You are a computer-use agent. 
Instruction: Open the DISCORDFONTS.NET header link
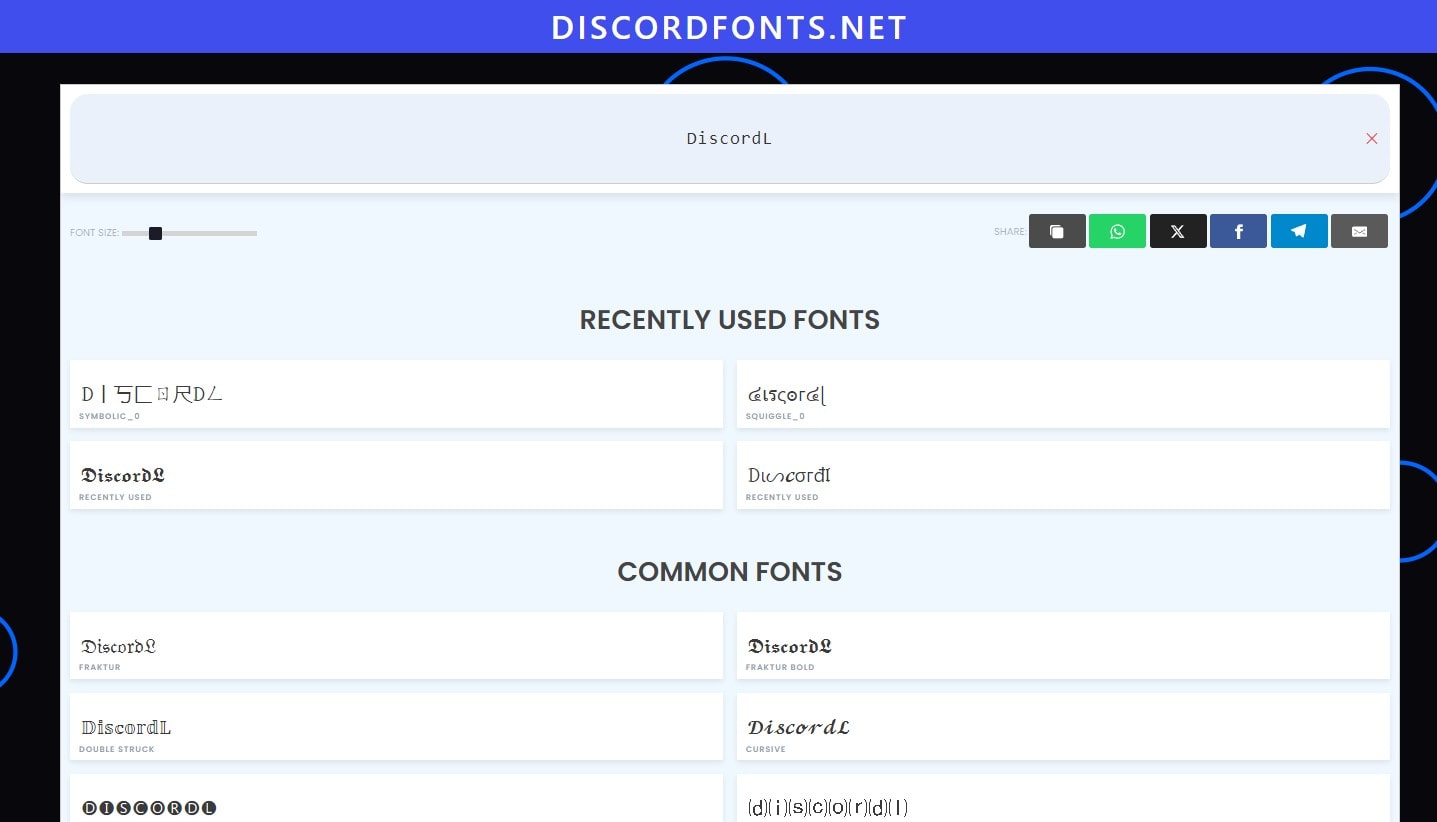tap(729, 27)
